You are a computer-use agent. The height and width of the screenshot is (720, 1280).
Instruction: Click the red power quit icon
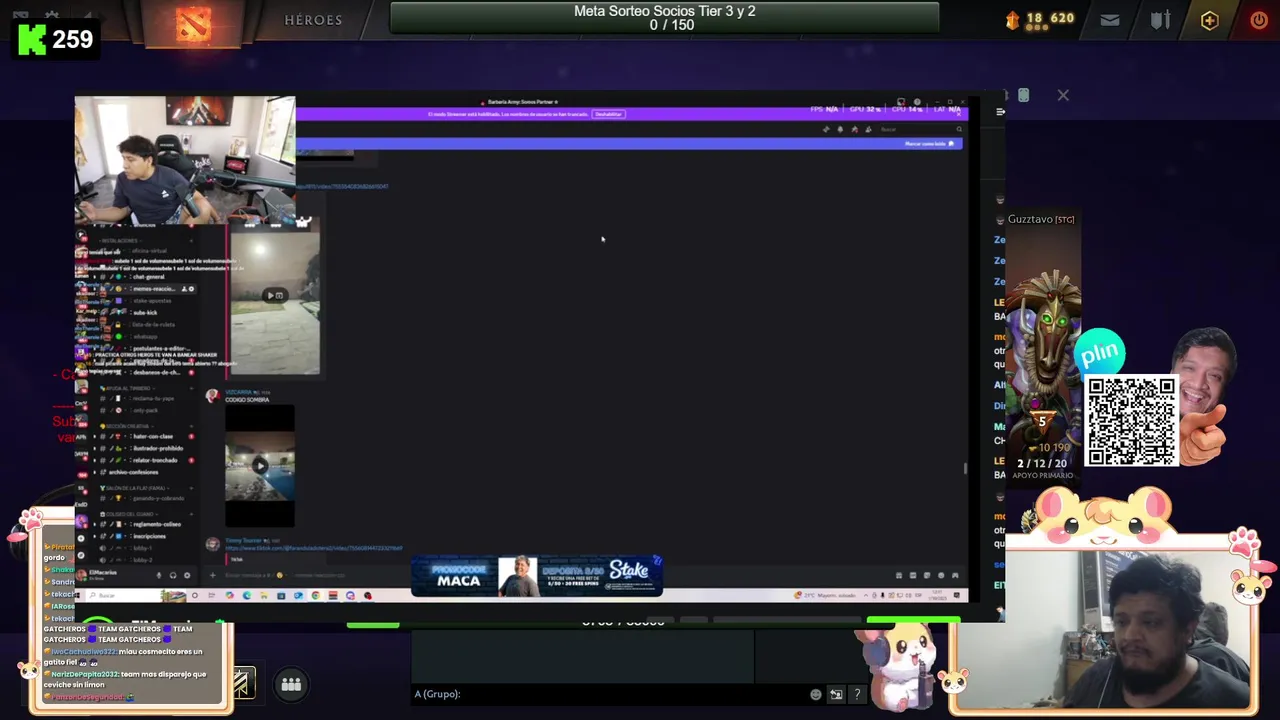[x=1258, y=20]
